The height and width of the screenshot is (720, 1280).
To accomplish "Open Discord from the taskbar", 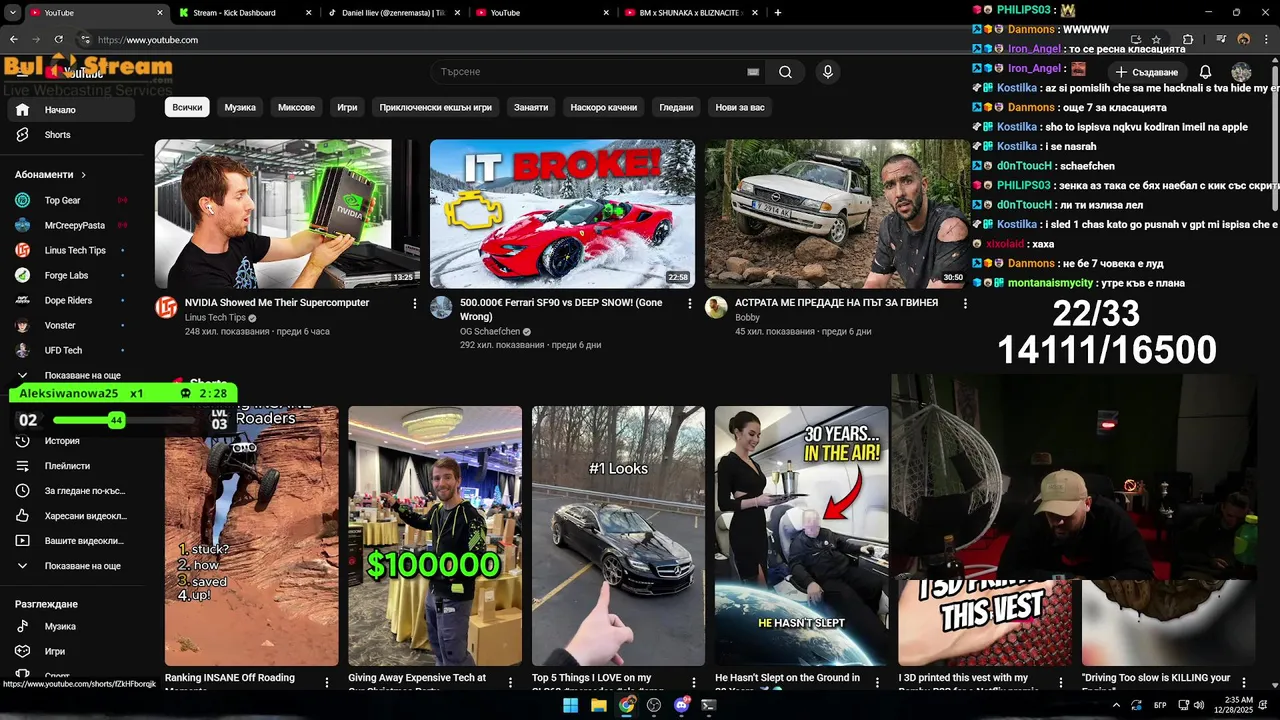I will coord(682,705).
